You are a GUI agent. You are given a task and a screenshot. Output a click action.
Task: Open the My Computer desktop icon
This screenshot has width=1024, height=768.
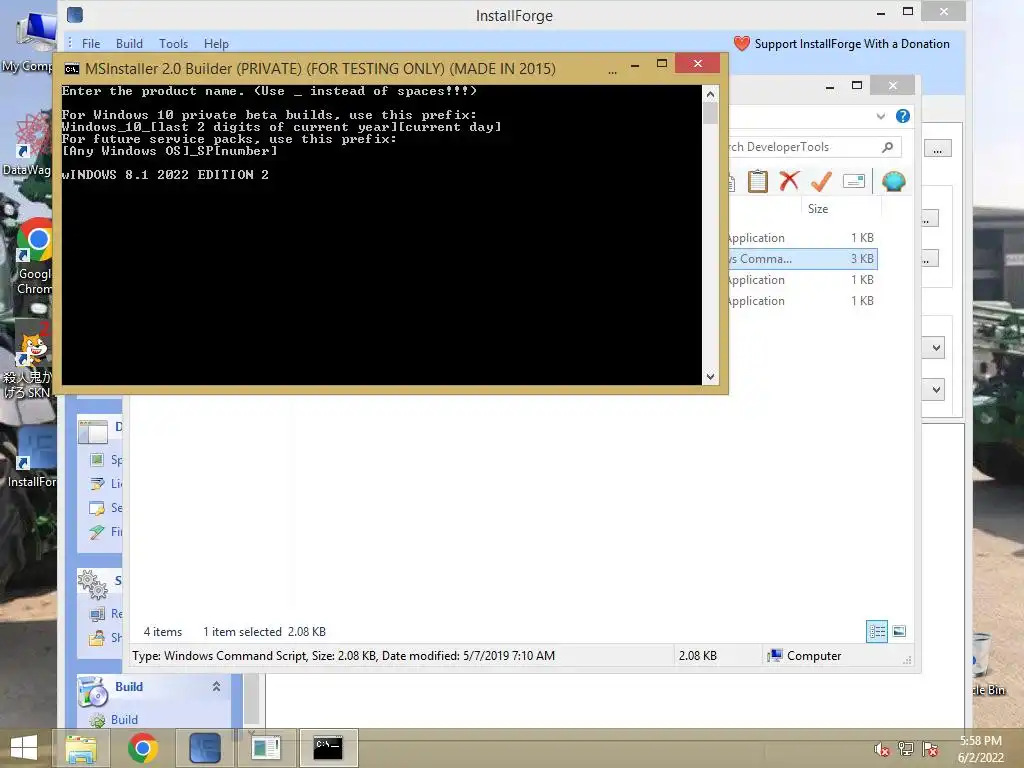pos(34,39)
